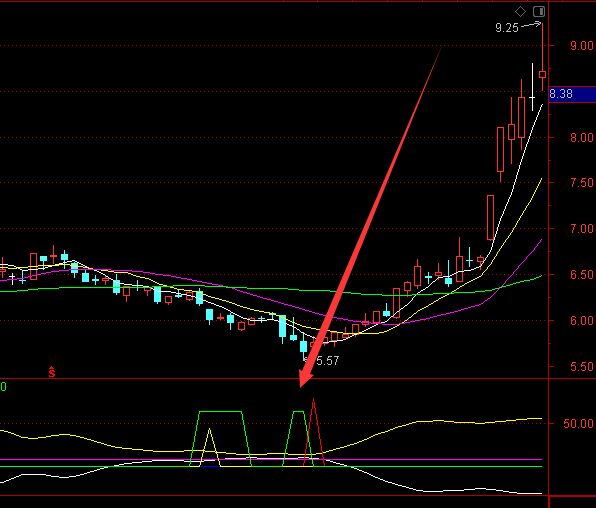Screen dimensions: 596x508
Task: Select the tall red candle near 7.00
Action: point(491,217)
